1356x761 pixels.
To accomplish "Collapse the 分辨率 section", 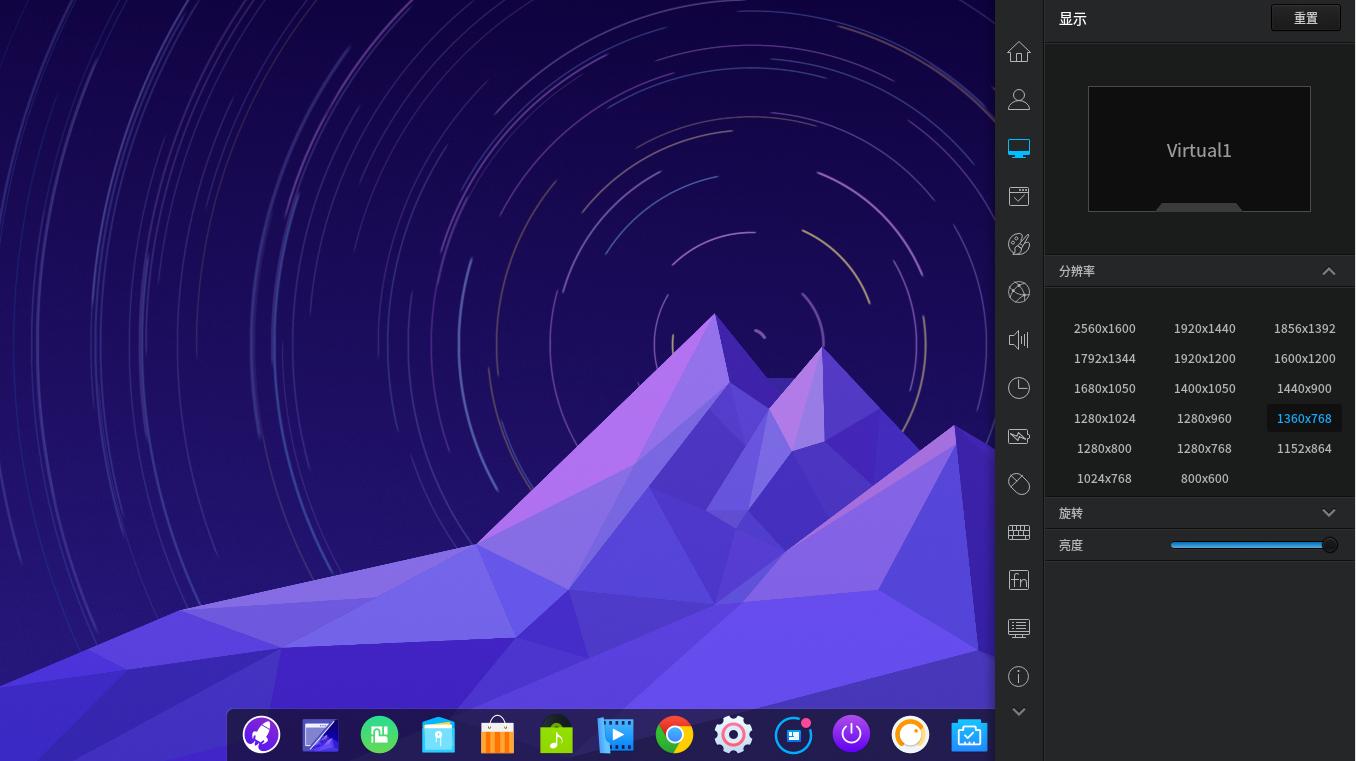I will [1328, 271].
